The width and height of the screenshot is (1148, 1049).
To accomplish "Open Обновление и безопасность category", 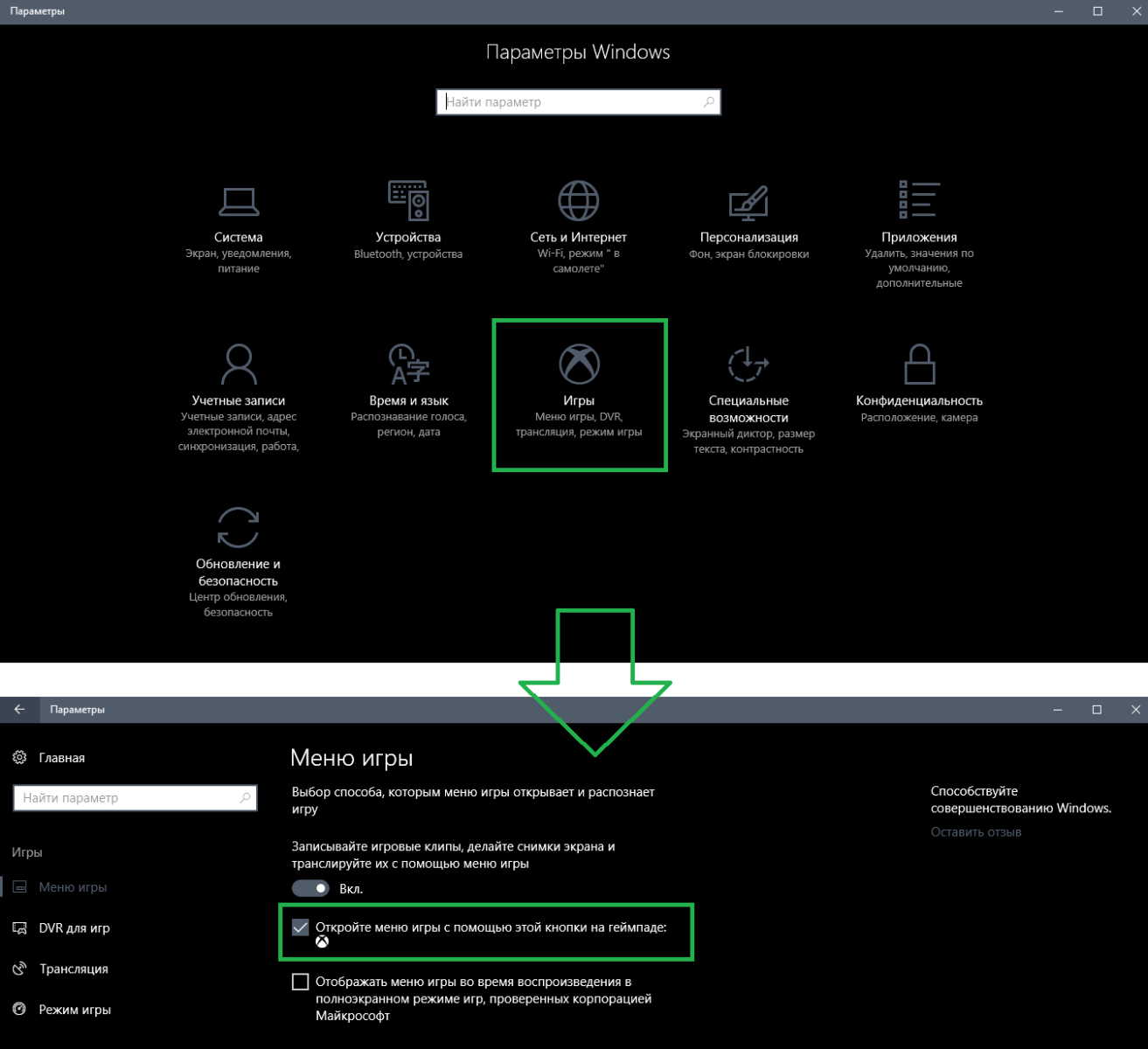I will click(238, 559).
